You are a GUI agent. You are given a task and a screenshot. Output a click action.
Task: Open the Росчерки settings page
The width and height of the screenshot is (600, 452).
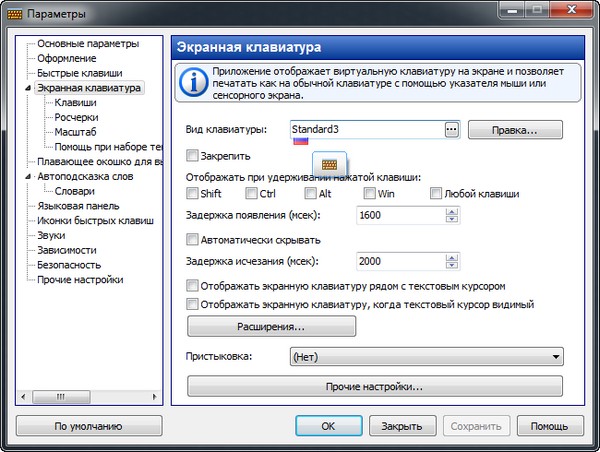click(76, 117)
